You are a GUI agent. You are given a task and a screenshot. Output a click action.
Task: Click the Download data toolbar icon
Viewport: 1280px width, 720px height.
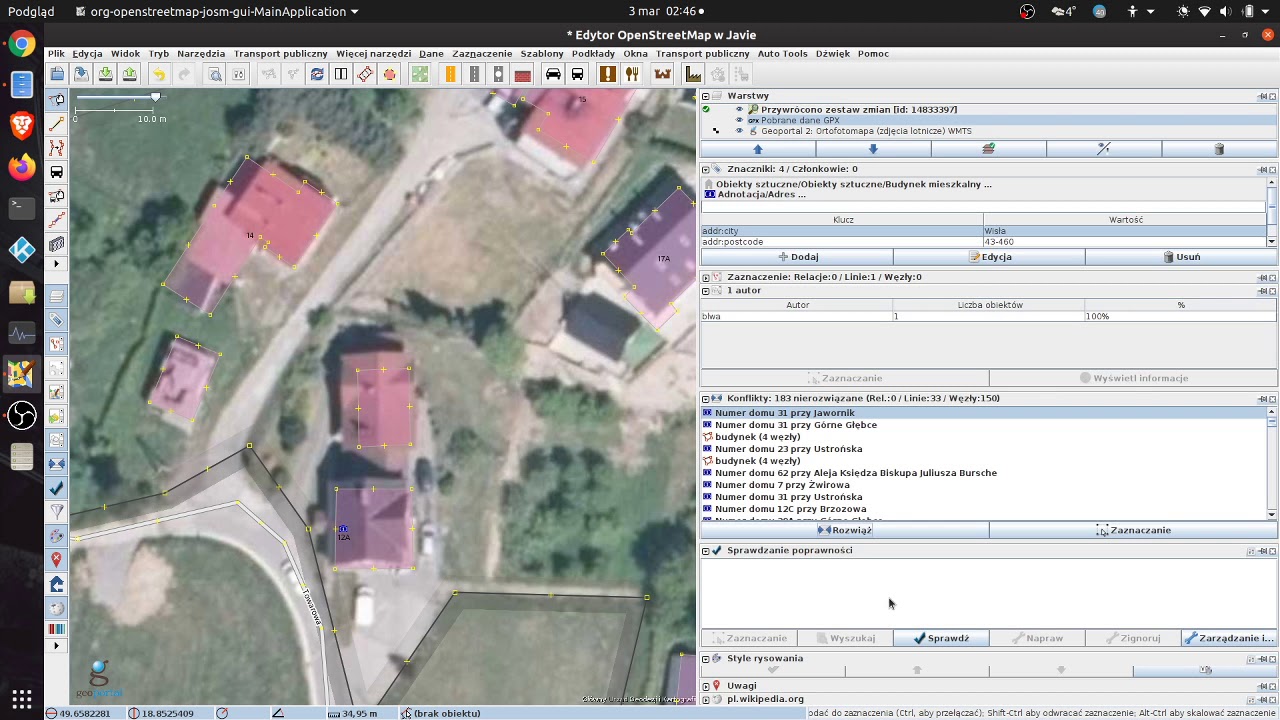pyautogui.click(x=106, y=74)
